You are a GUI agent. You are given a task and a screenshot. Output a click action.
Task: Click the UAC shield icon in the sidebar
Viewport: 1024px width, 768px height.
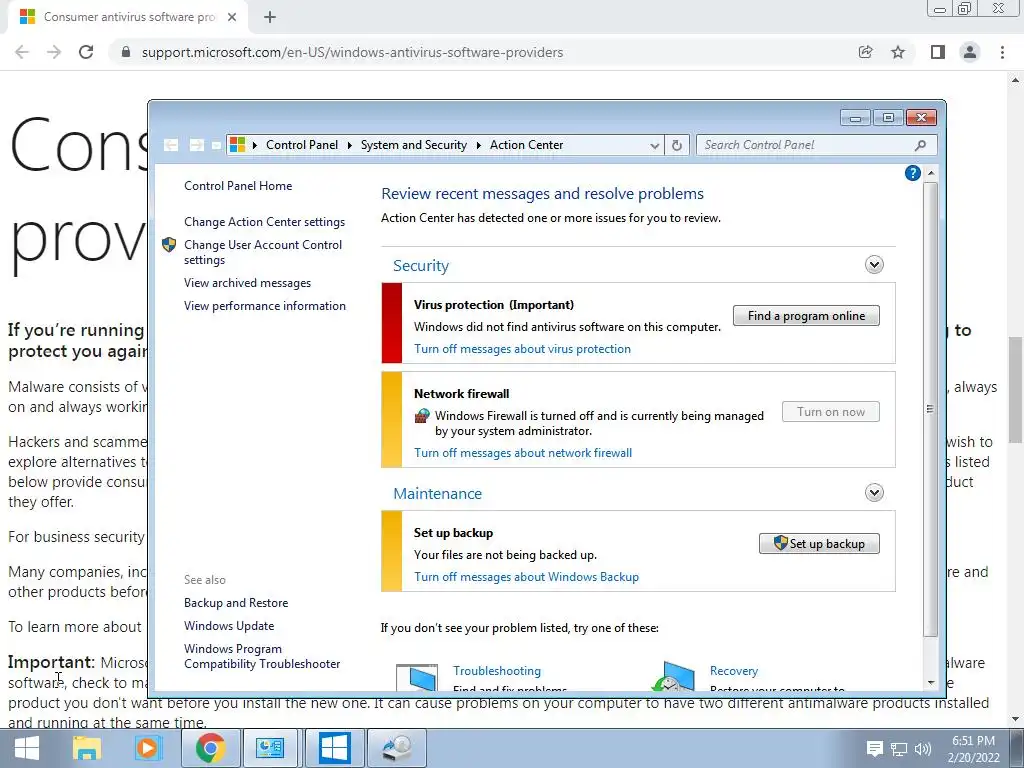coord(169,245)
